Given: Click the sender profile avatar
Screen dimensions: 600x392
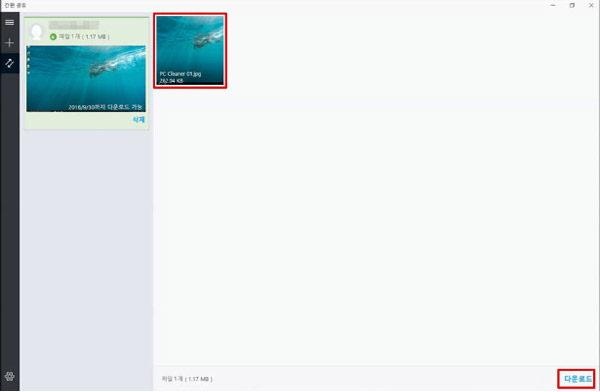Looking at the screenshot, I should [37, 32].
